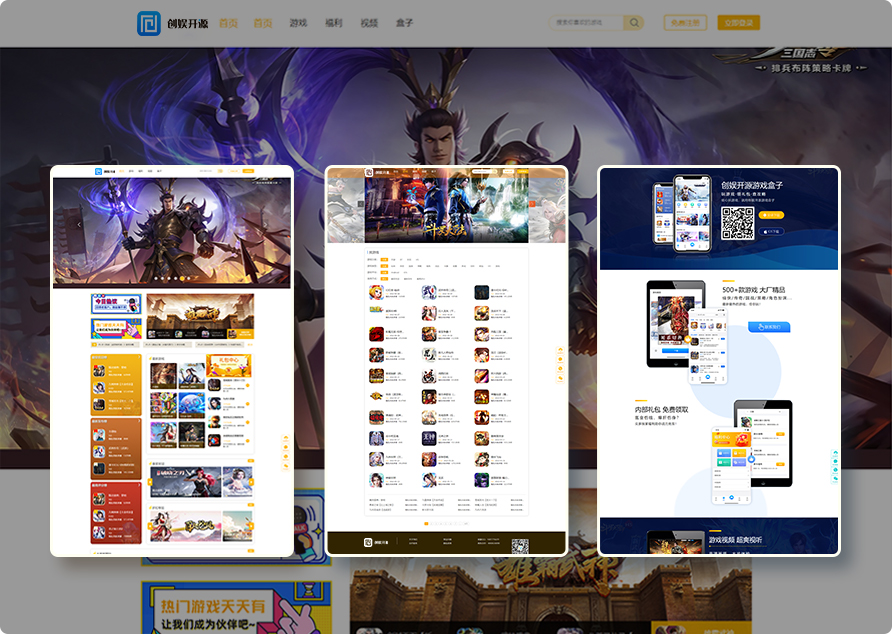Open the 礼包中心 banner in homepage preview

pyautogui.click(x=229, y=365)
